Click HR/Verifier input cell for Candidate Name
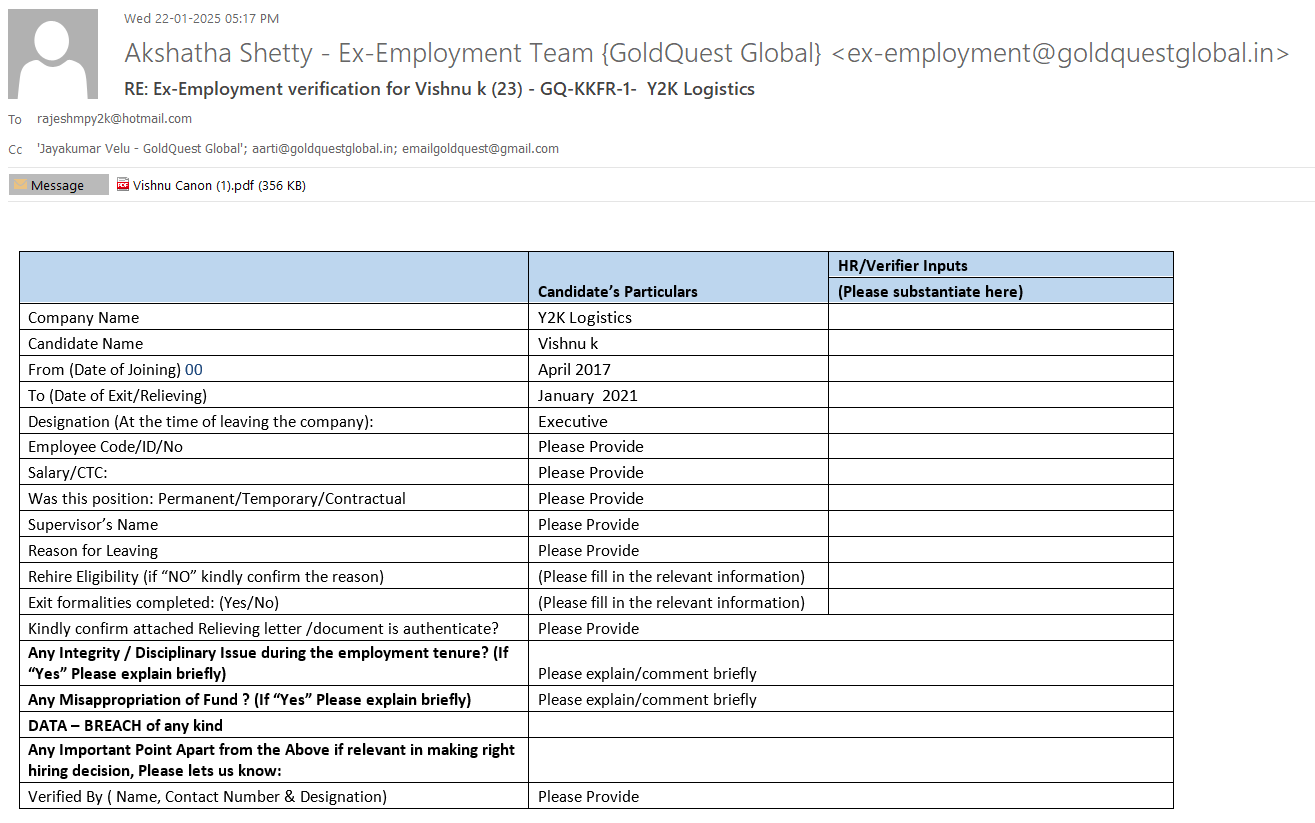 coord(1000,343)
